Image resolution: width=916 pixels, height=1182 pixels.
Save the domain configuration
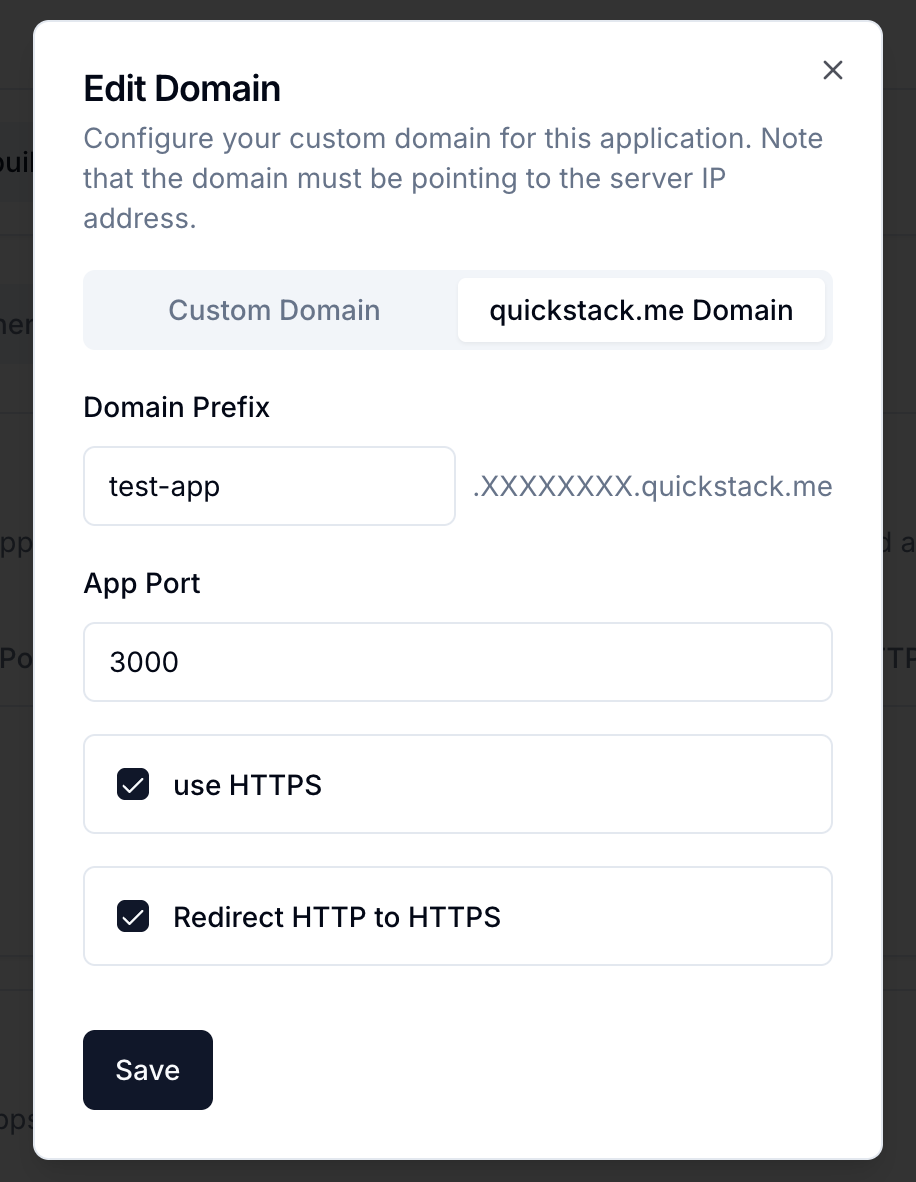147,1069
